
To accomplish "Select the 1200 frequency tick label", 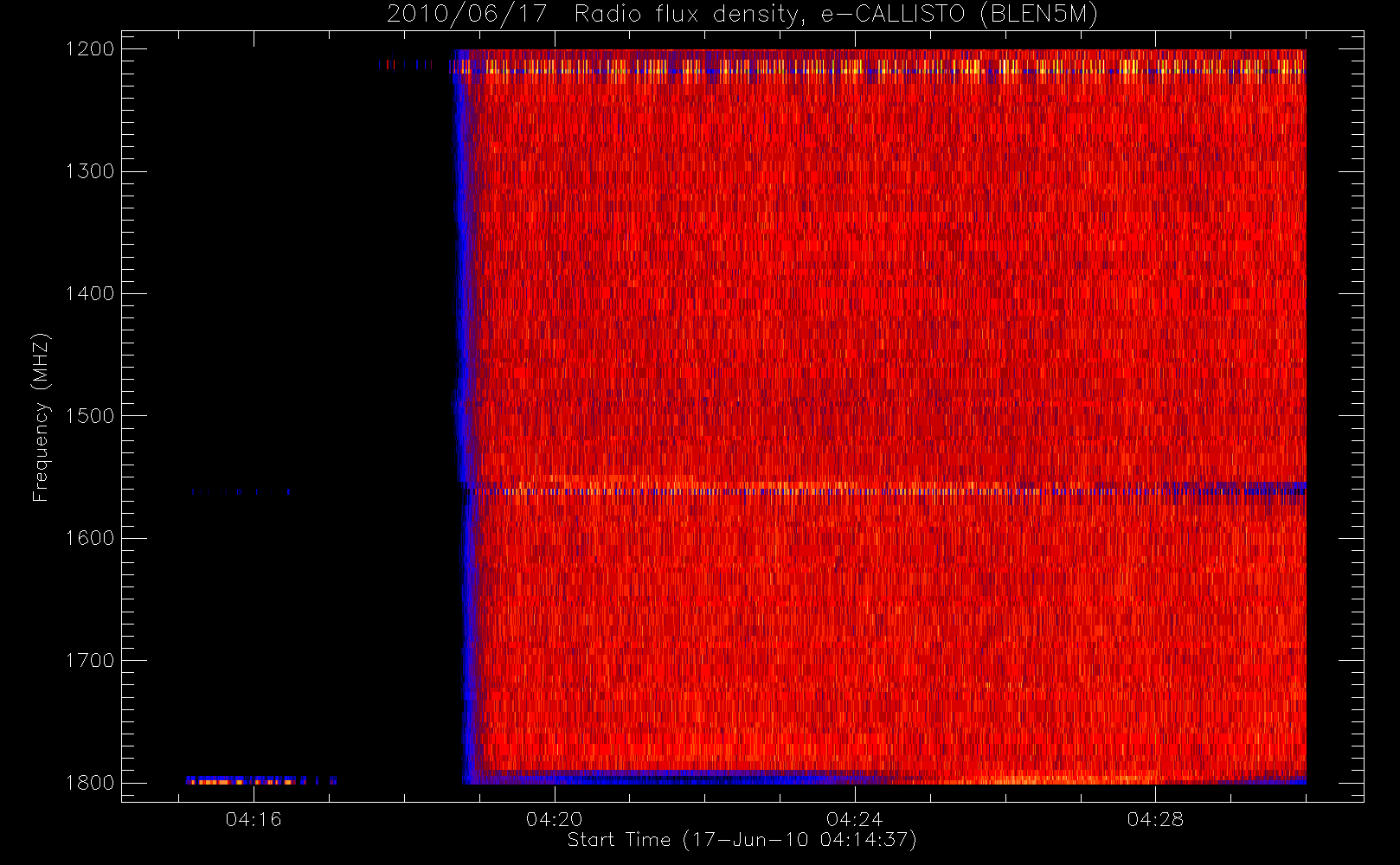I will pos(90,49).
